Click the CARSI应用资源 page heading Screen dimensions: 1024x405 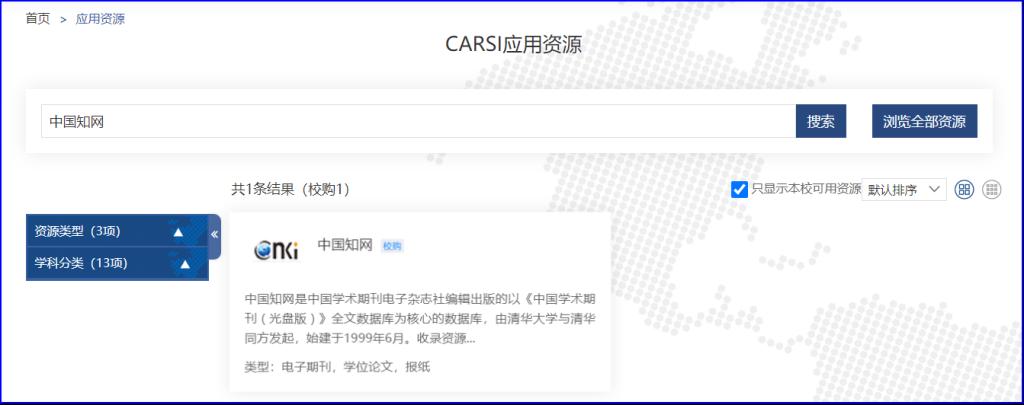(512, 44)
